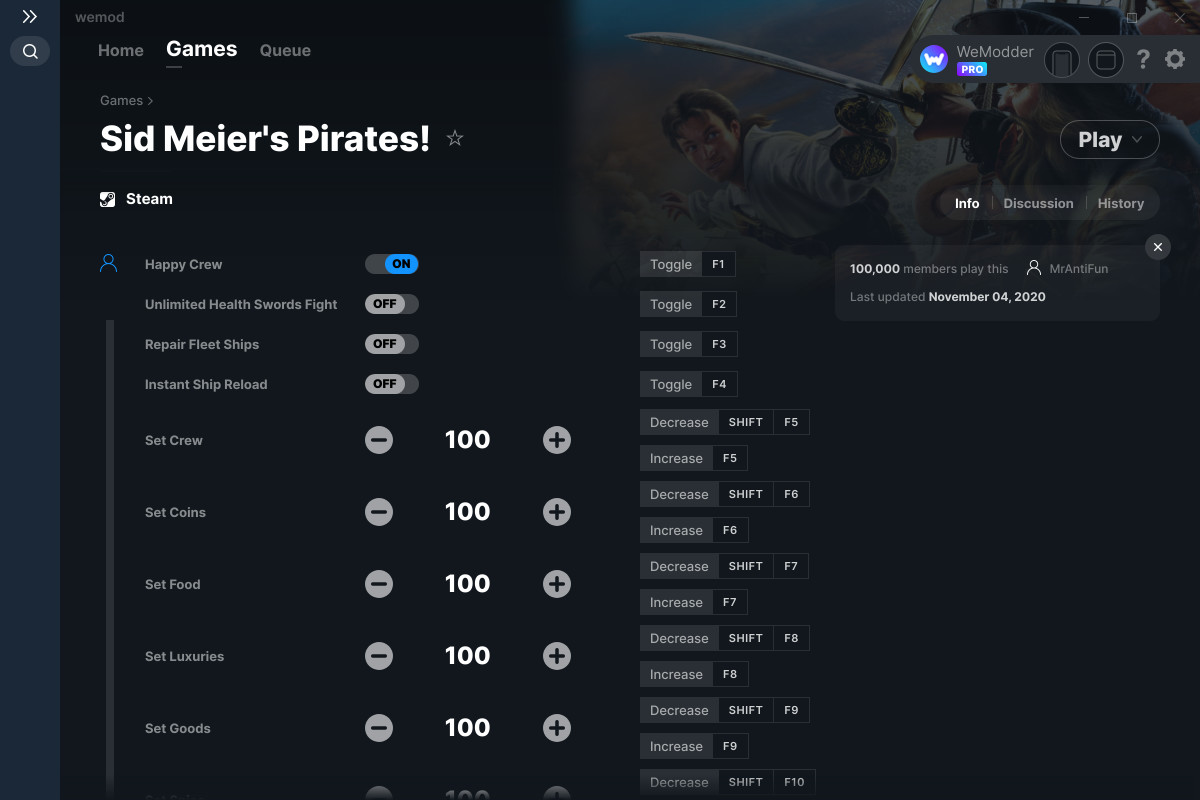Enable Instant Ship Reload toggle
1200x800 pixels.
(x=392, y=384)
